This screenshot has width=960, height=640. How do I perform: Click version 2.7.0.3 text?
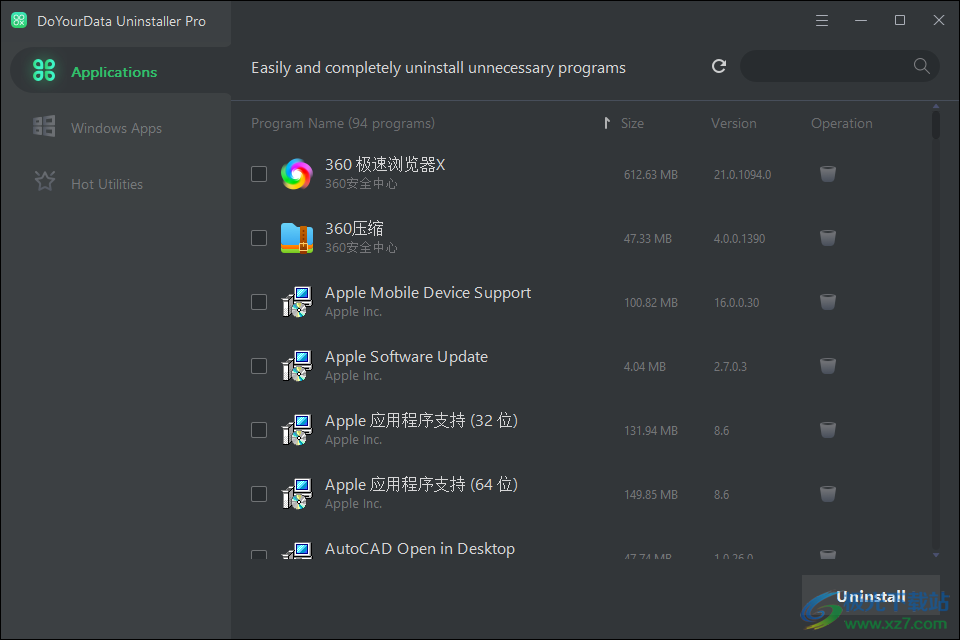tap(730, 366)
